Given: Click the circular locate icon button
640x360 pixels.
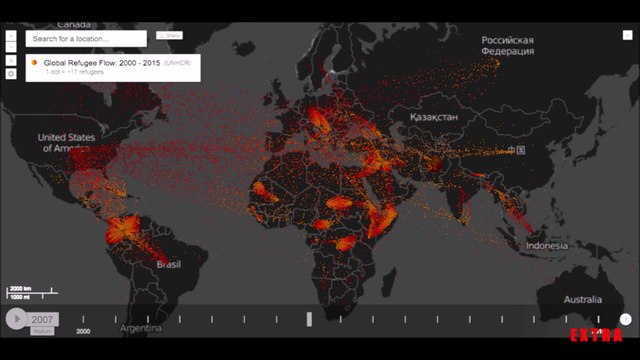Looking at the screenshot, I should coord(11,74).
